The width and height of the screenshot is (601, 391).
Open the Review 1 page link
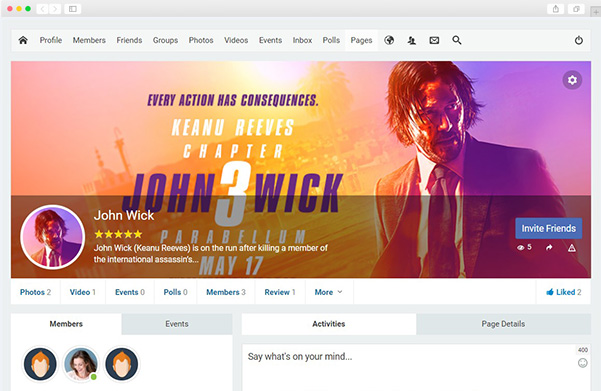280,292
